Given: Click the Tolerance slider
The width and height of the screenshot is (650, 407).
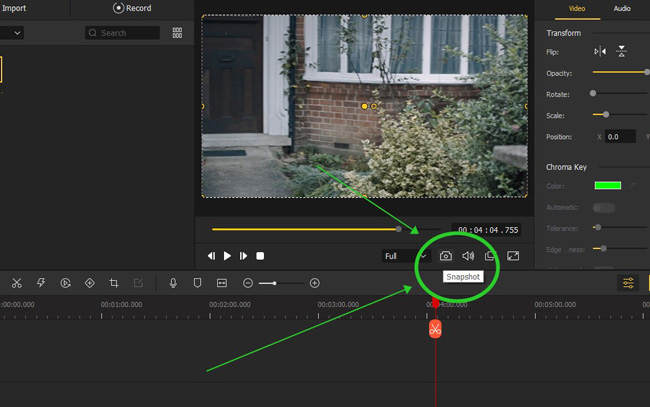Looking at the screenshot, I should pos(620,227).
